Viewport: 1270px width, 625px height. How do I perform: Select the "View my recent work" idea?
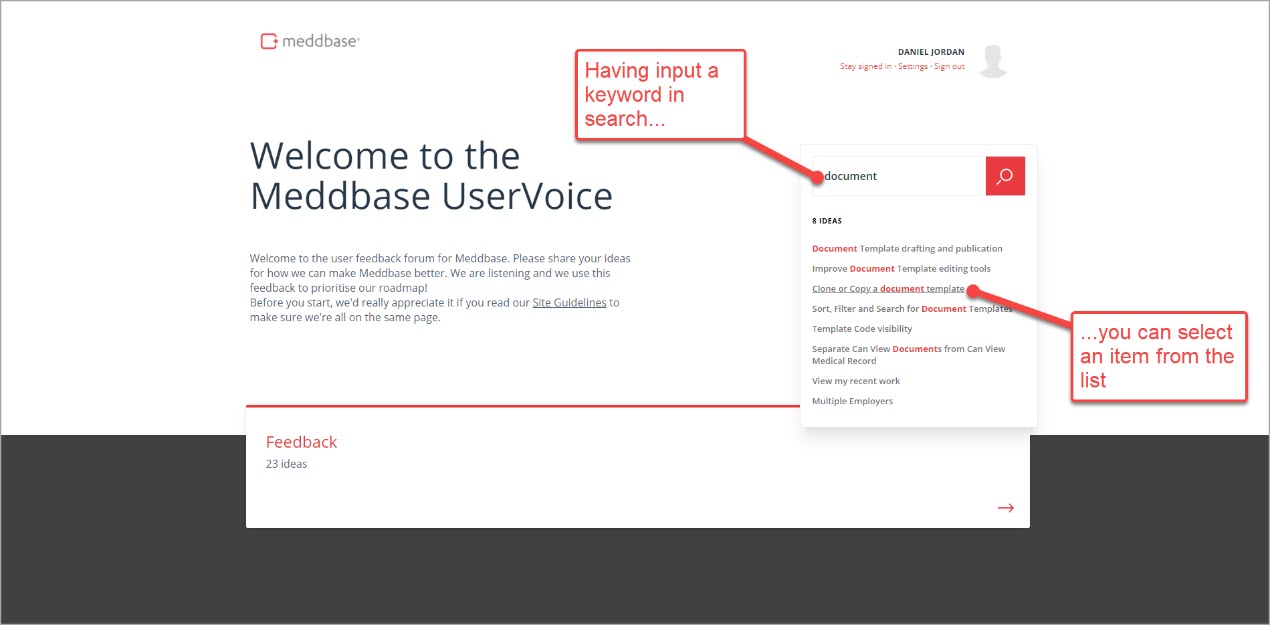856,381
